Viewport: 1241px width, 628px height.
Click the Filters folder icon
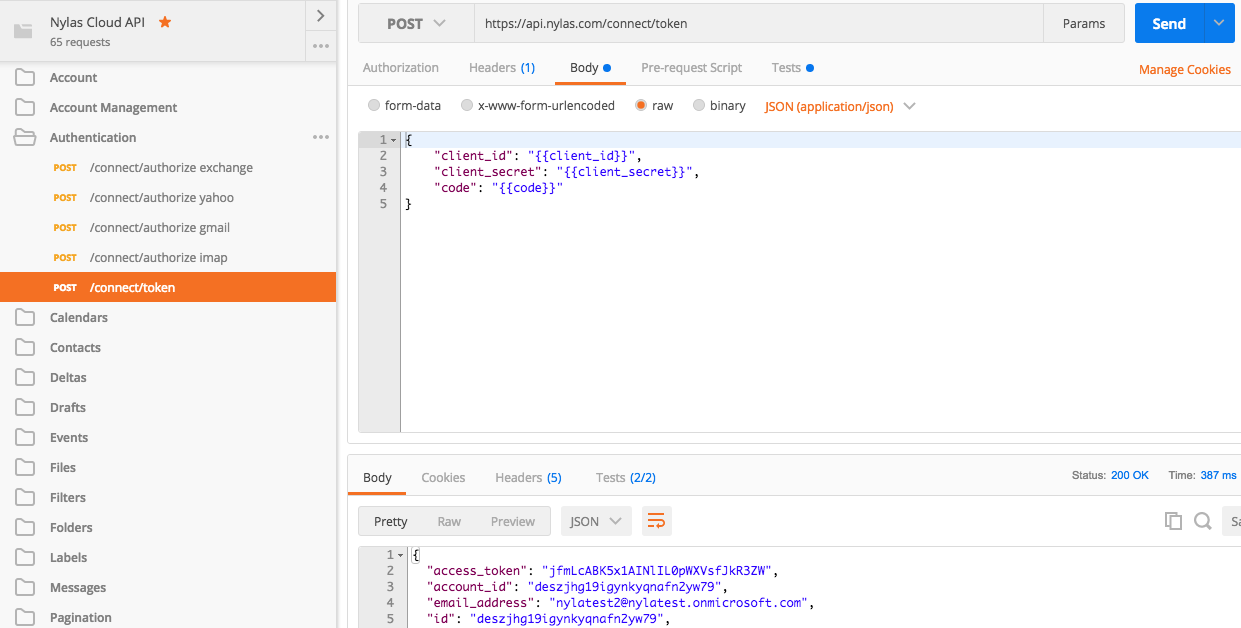[x=25, y=497]
